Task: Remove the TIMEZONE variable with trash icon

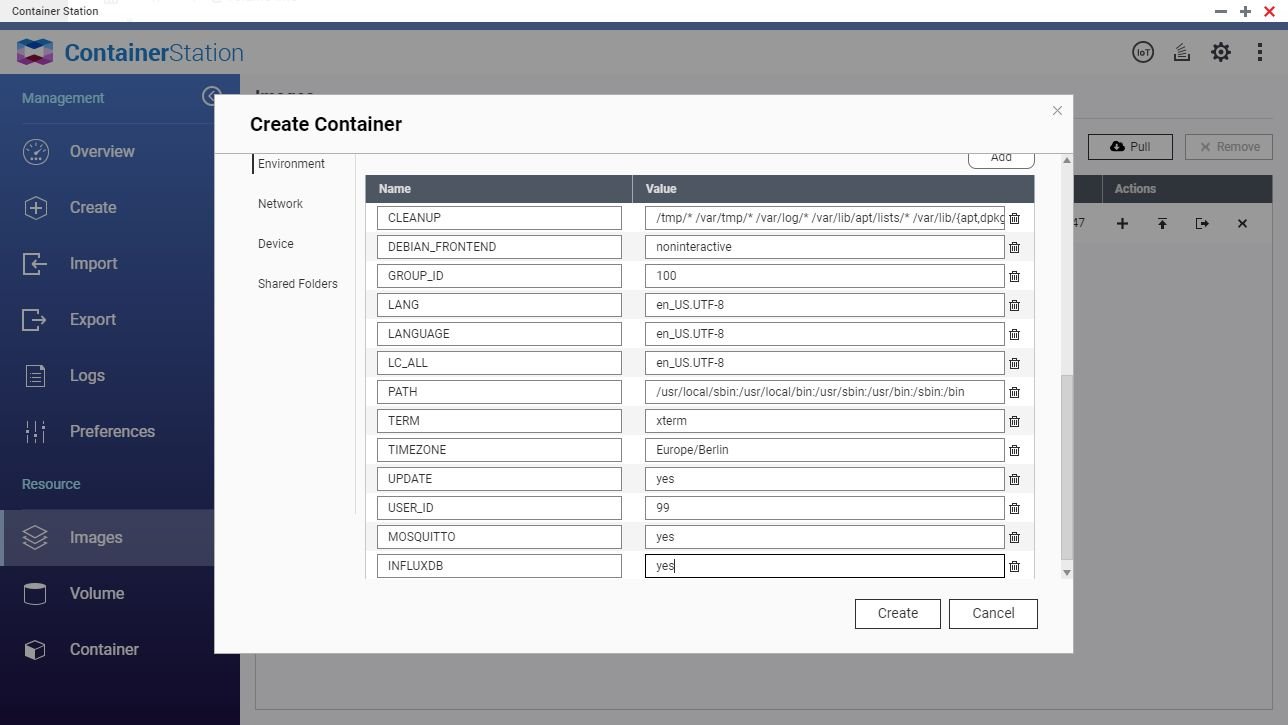Action: coord(1014,450)
